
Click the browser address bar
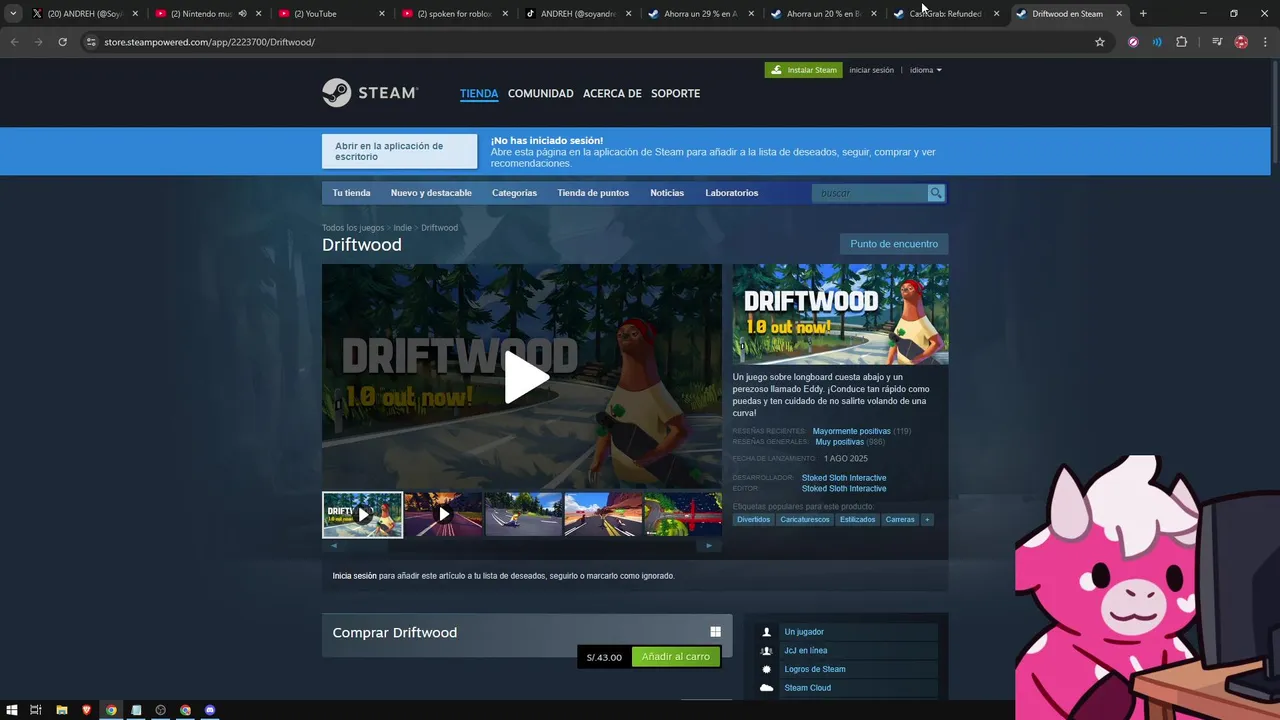[x=590, y=42]
